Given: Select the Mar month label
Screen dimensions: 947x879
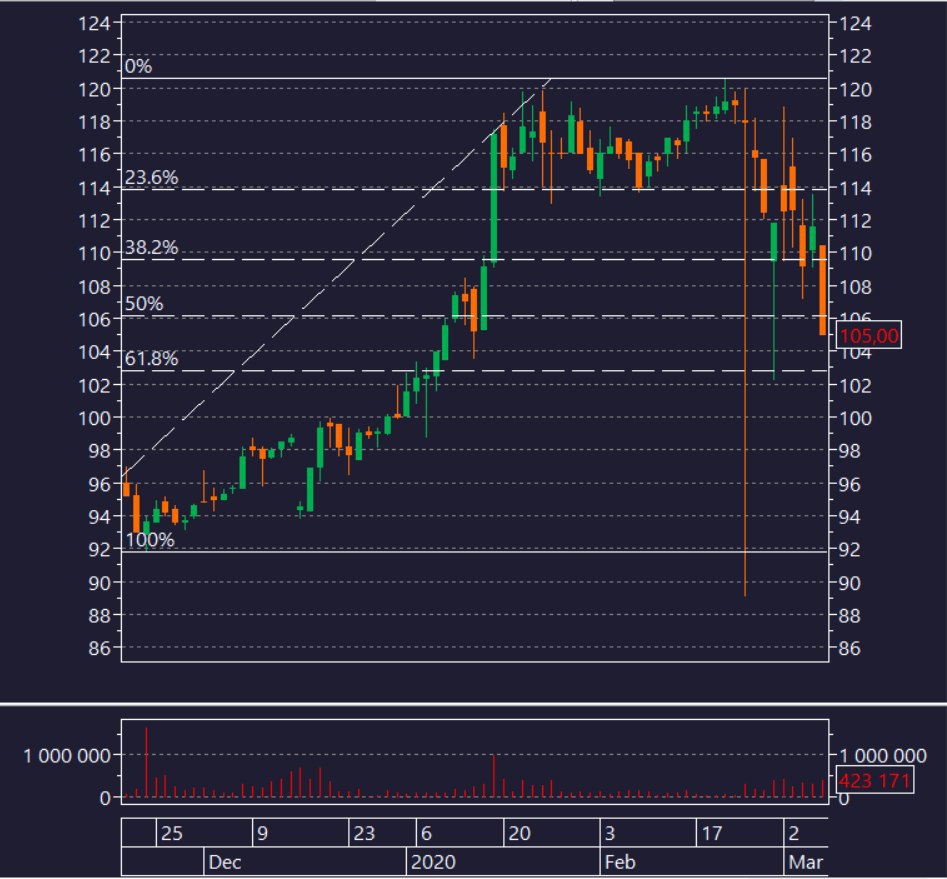Looking at the screenshot, I should pyautogui.click(x=806, y=862).
